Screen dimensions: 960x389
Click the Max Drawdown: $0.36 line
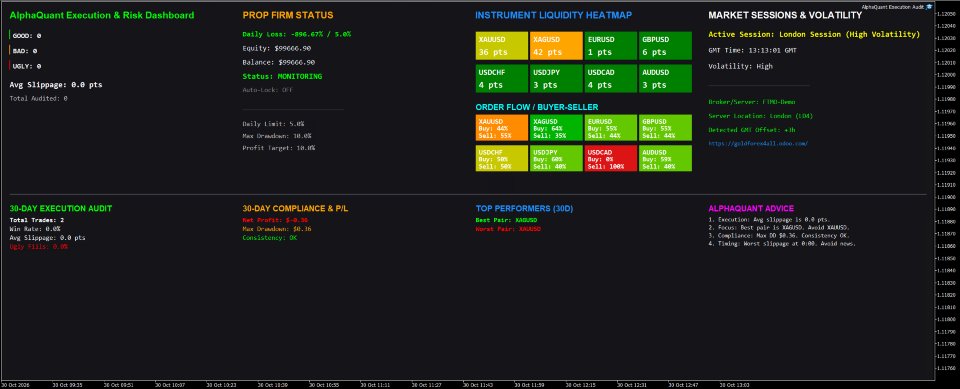point(277,228)
